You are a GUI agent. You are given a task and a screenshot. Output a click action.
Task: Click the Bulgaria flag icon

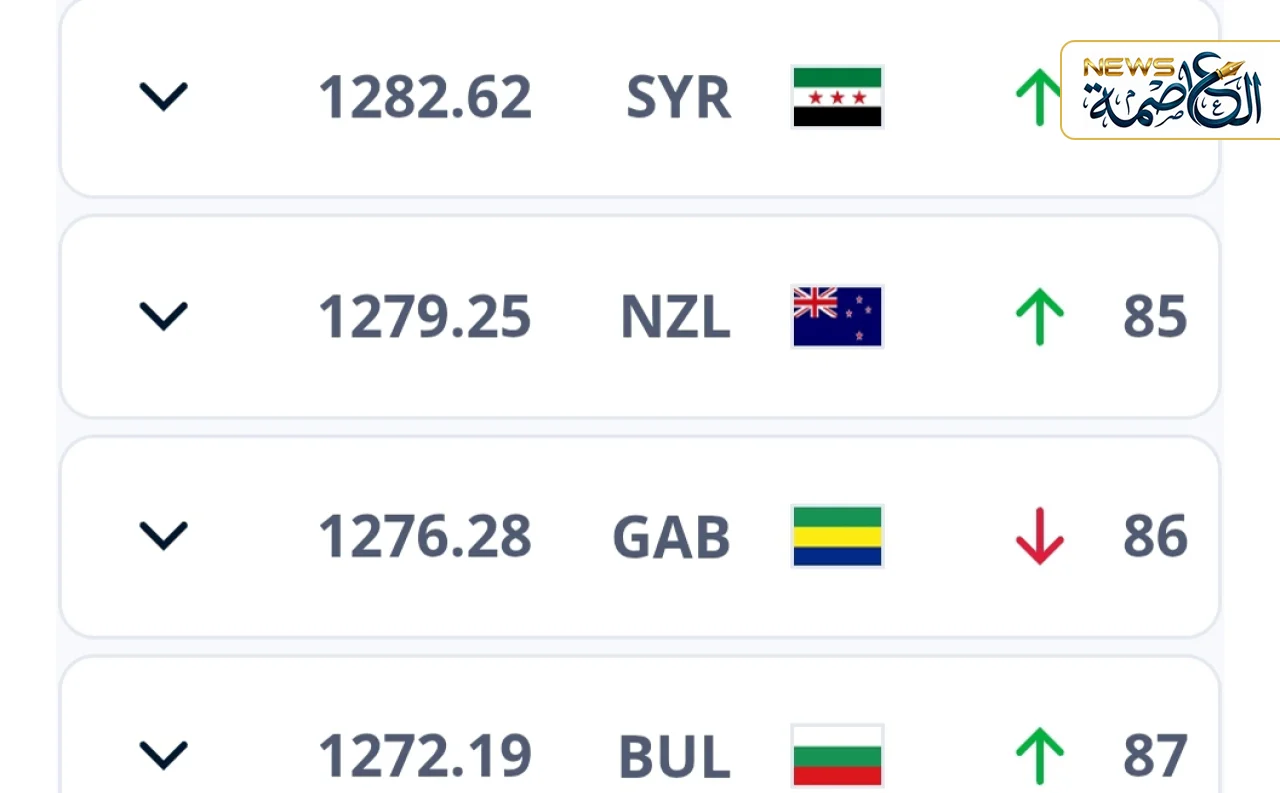pos(837,756)
